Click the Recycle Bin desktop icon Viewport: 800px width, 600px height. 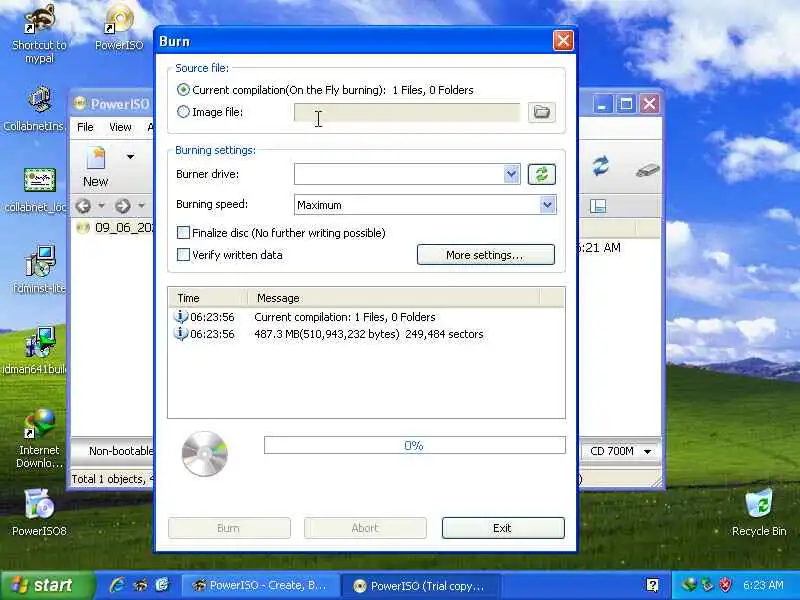[759, 512]
